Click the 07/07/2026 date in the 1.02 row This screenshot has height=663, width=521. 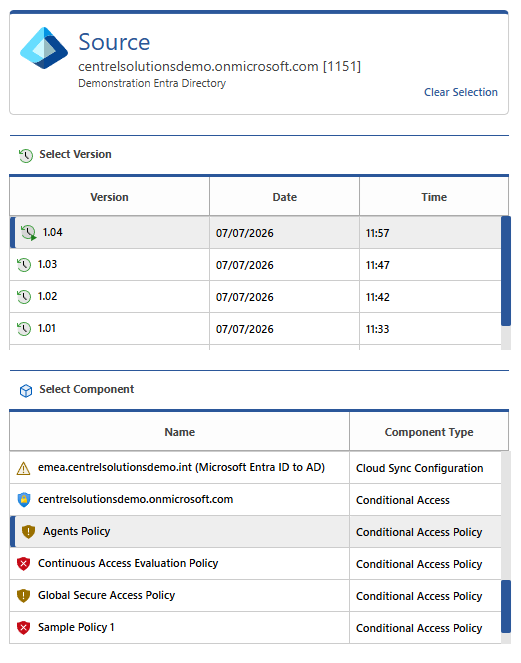(x=245, y=297)
